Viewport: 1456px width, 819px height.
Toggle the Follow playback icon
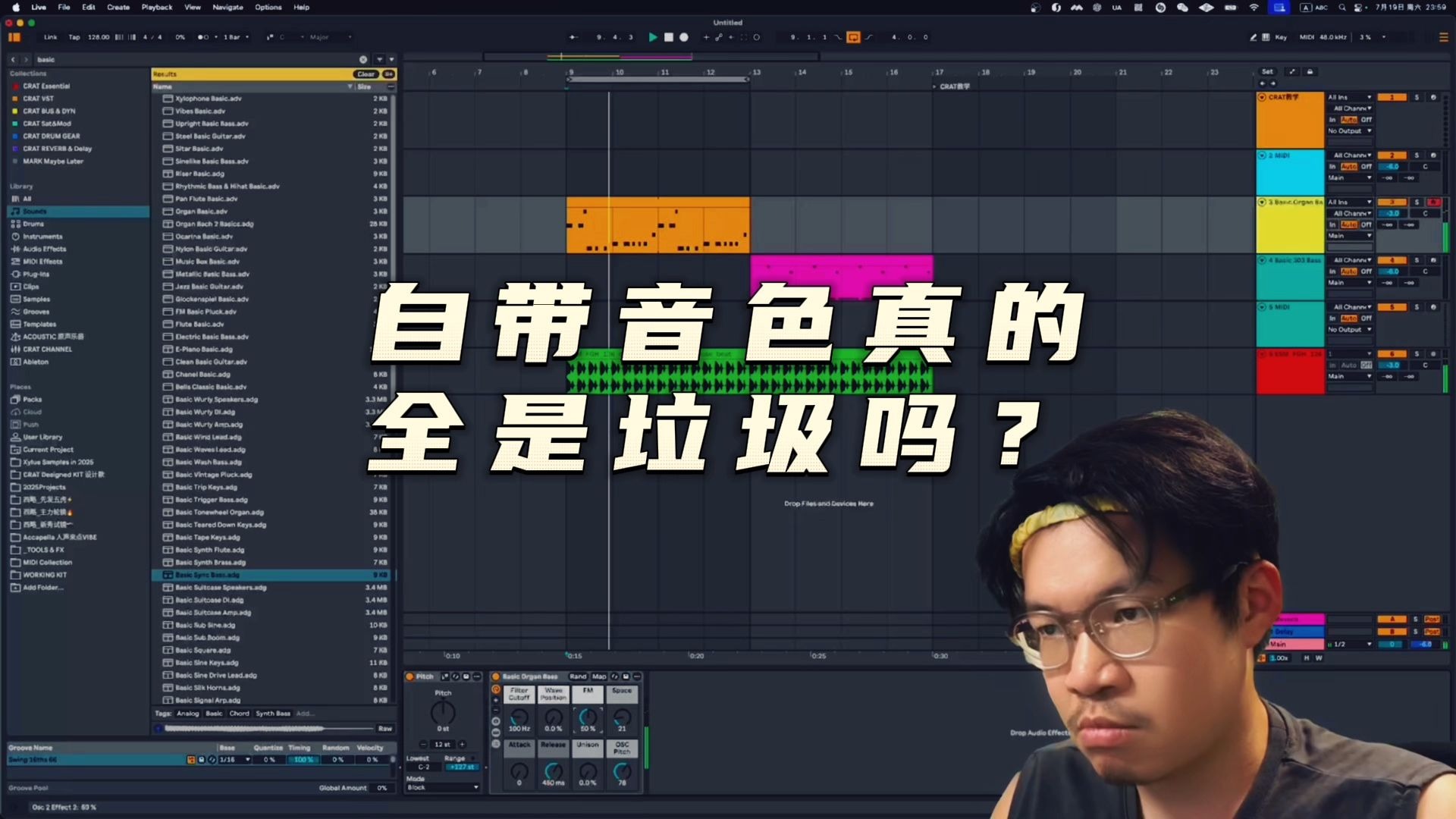coord(573,37)
